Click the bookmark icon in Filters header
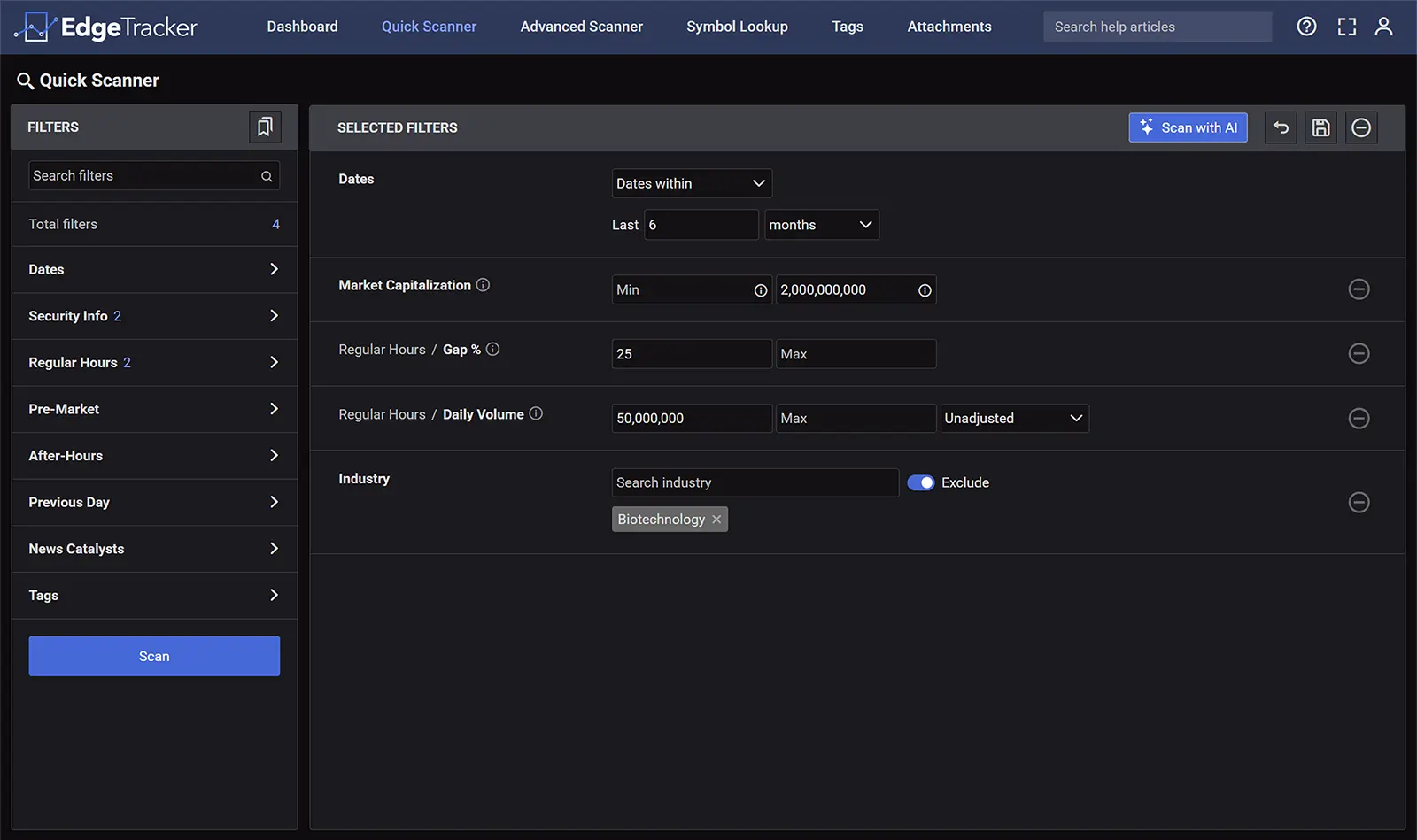The width and height of the screenshot is (1417, 840). pos(264,127)
